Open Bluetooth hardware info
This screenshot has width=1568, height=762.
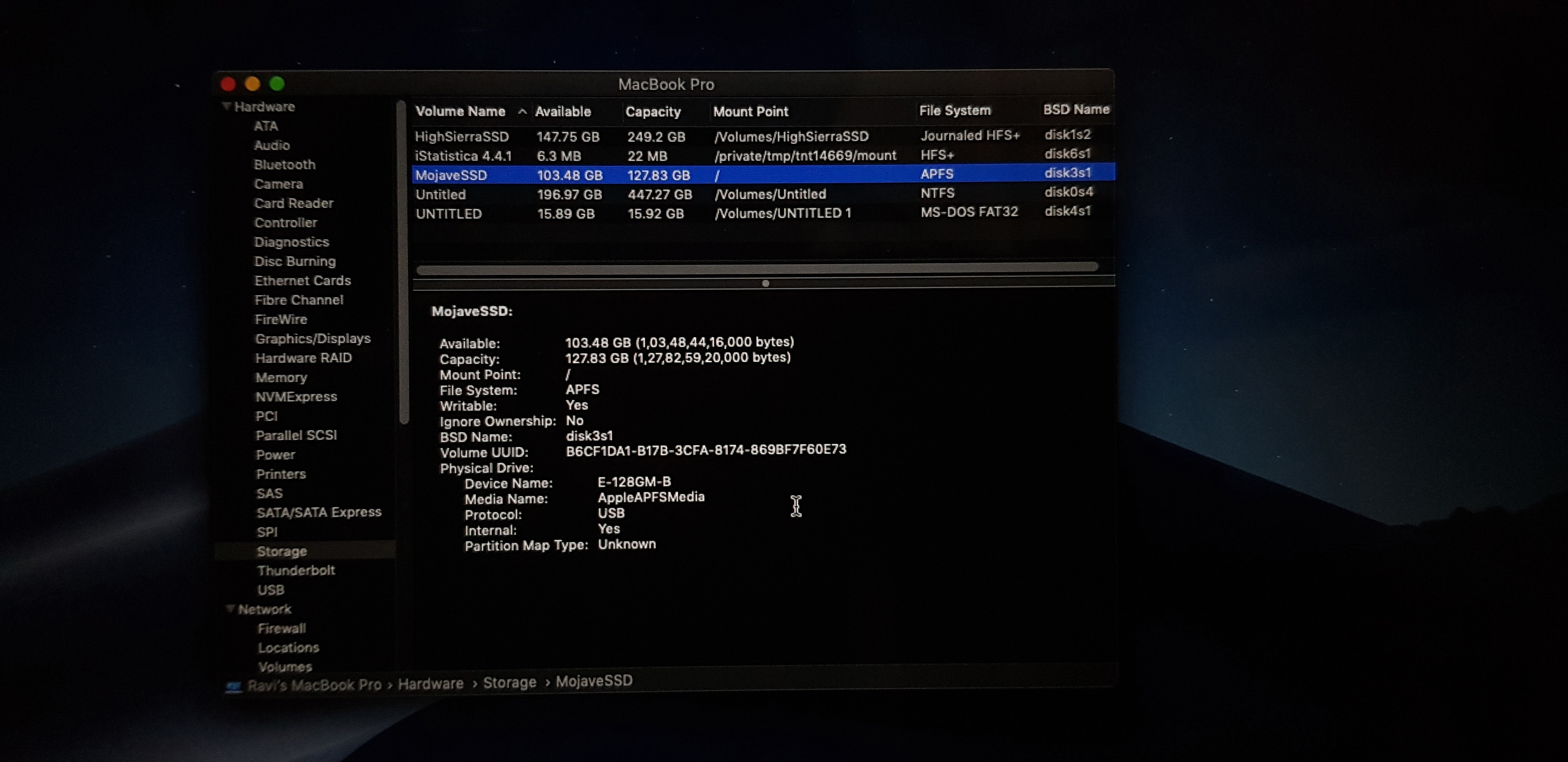tap(284, 165)
